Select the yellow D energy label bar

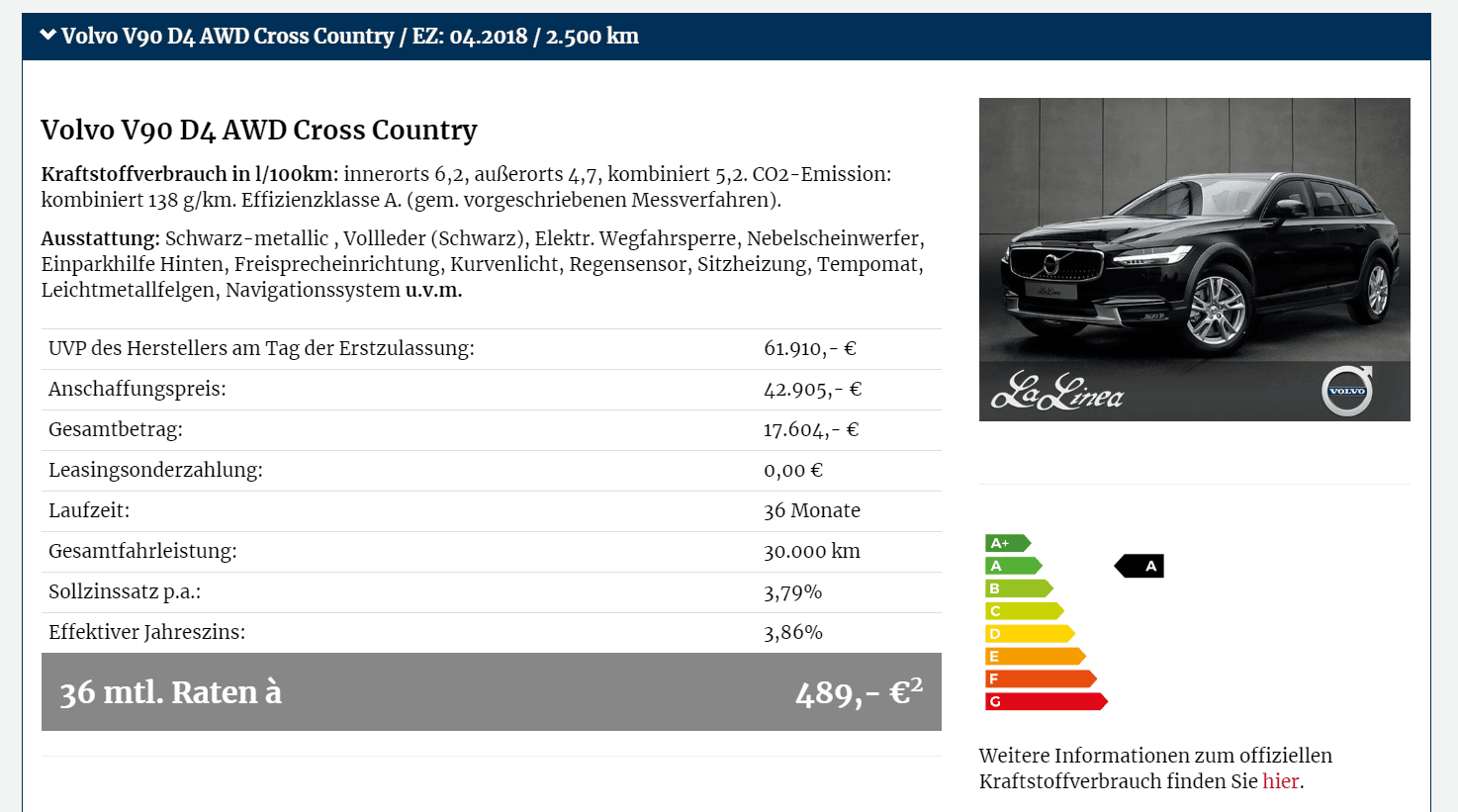click(1030, 634)
